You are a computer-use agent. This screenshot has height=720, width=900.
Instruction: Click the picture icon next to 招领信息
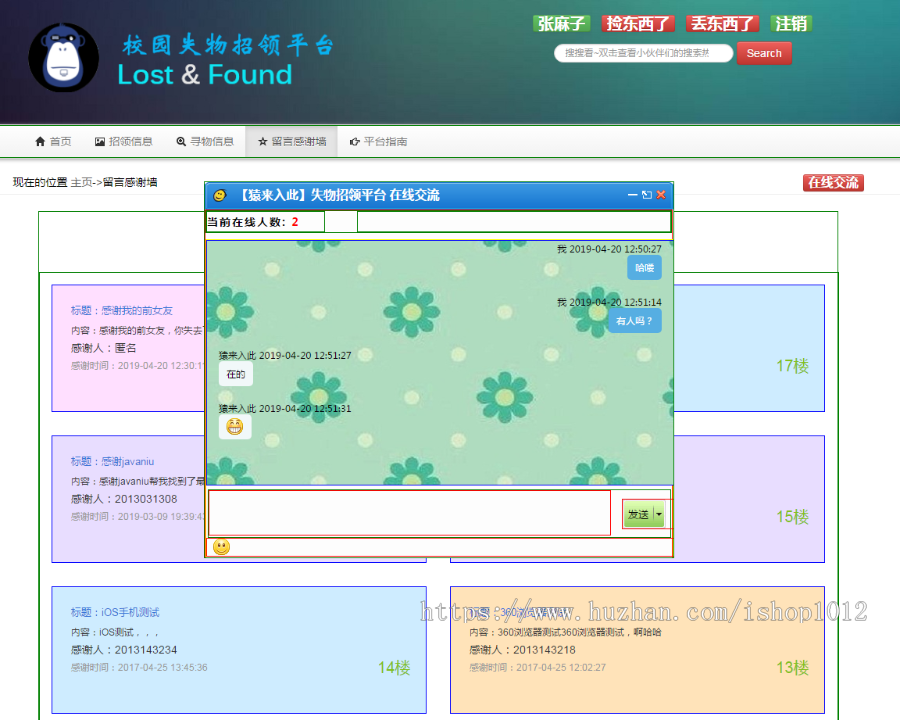[102, 141]
